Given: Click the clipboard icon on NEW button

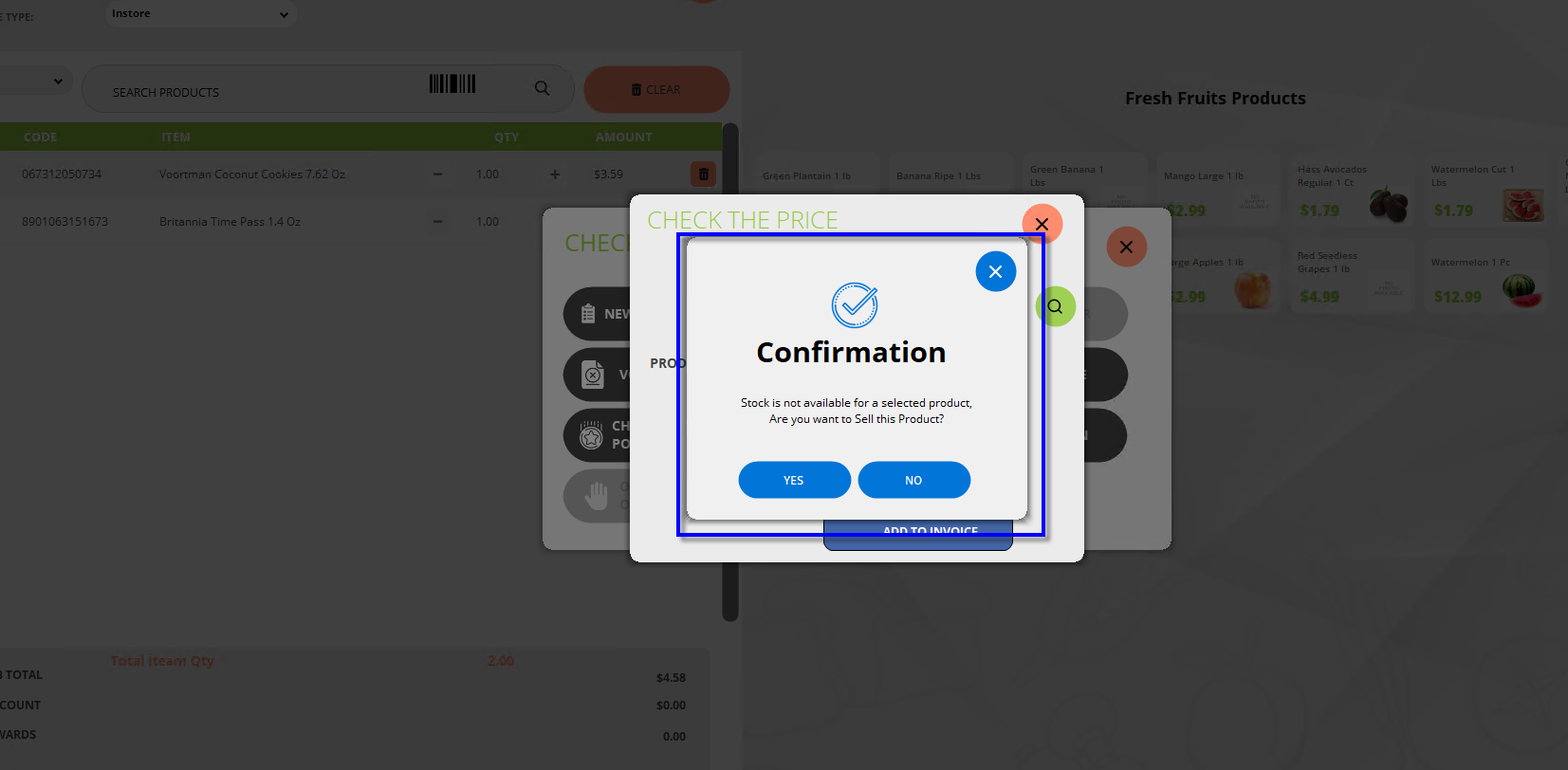Looking at the screenshot, I should [x=588, y=314].
